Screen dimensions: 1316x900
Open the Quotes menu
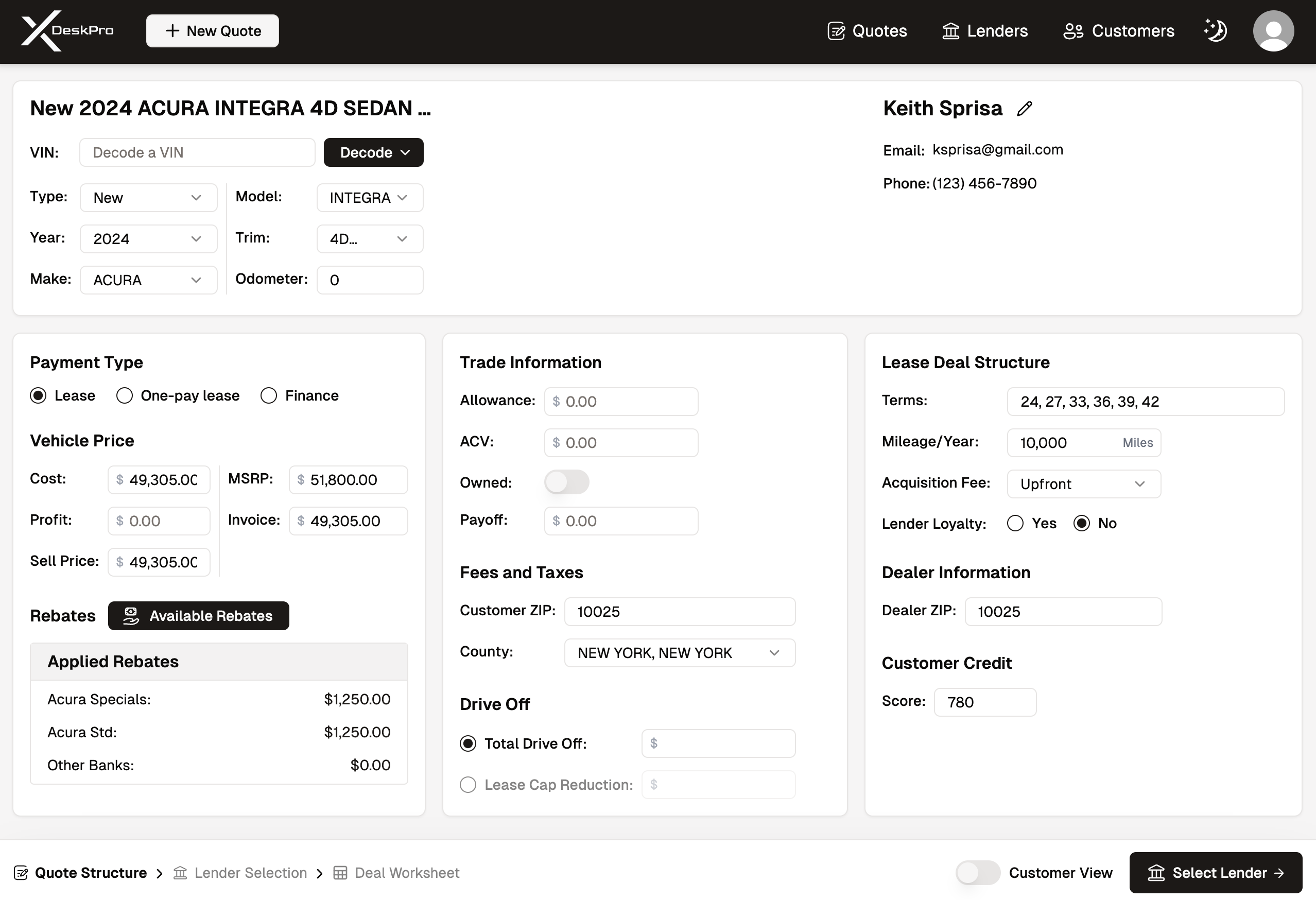pyautogui.click(x=867, y=31)
